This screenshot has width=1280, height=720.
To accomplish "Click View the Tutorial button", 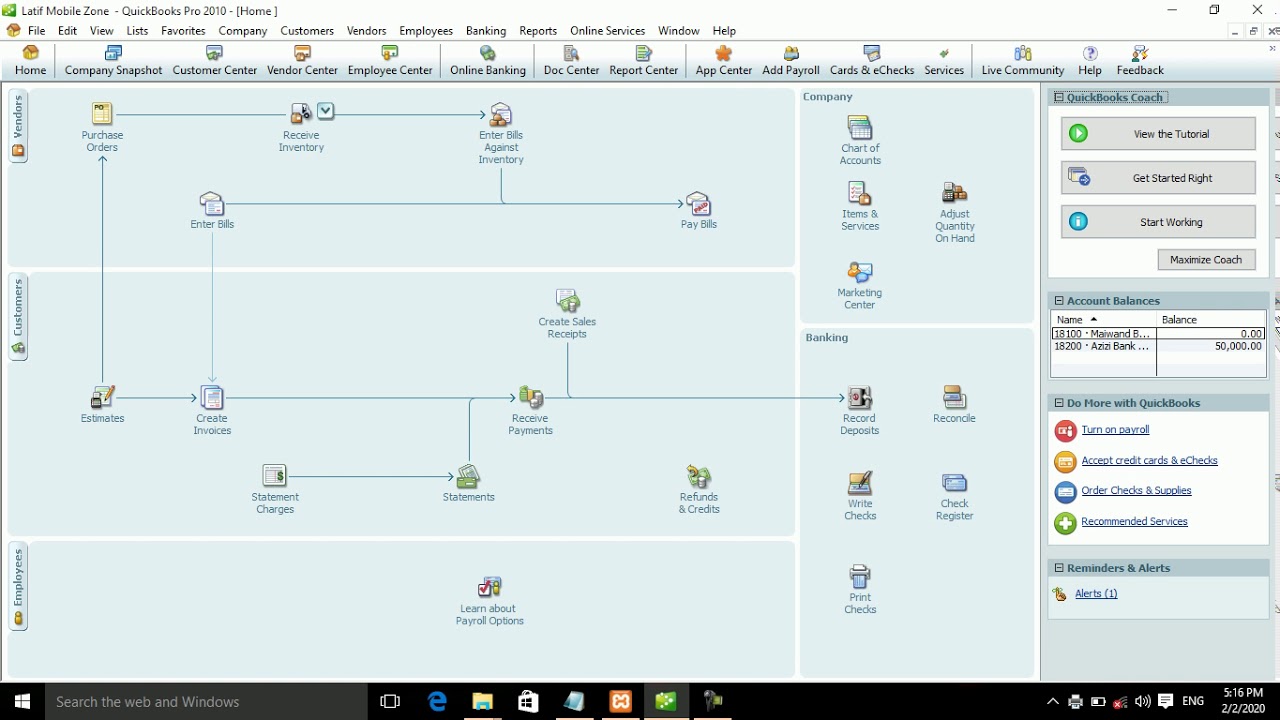I will tap(1158, 134).
